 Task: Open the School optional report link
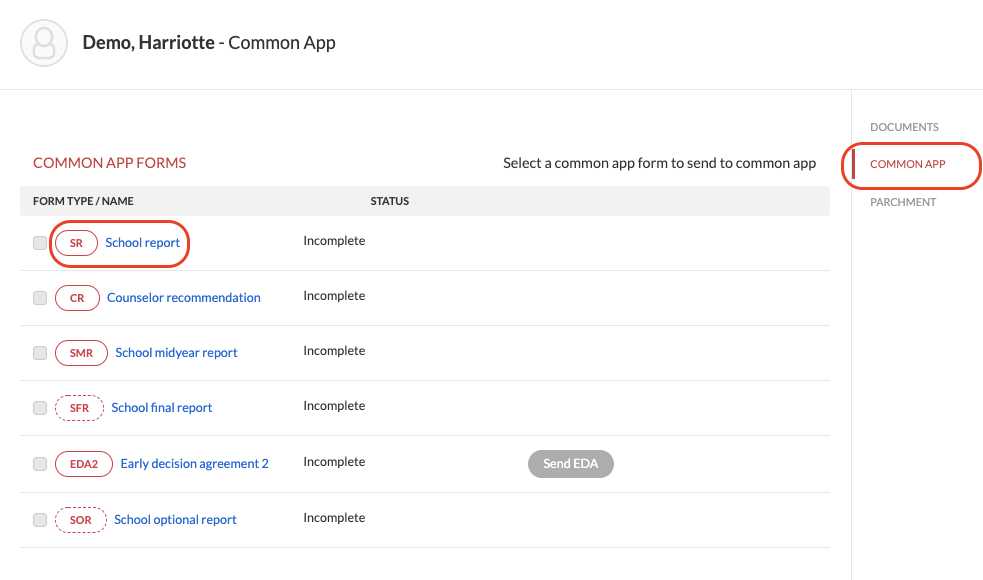click(x=175, y=519)
